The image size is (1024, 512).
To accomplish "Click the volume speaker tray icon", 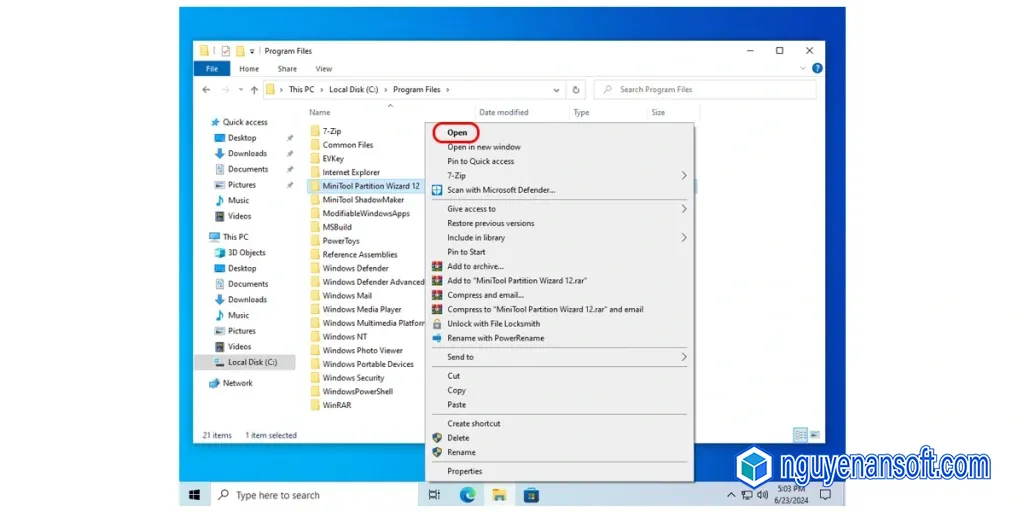I will (x=763, y=494).
